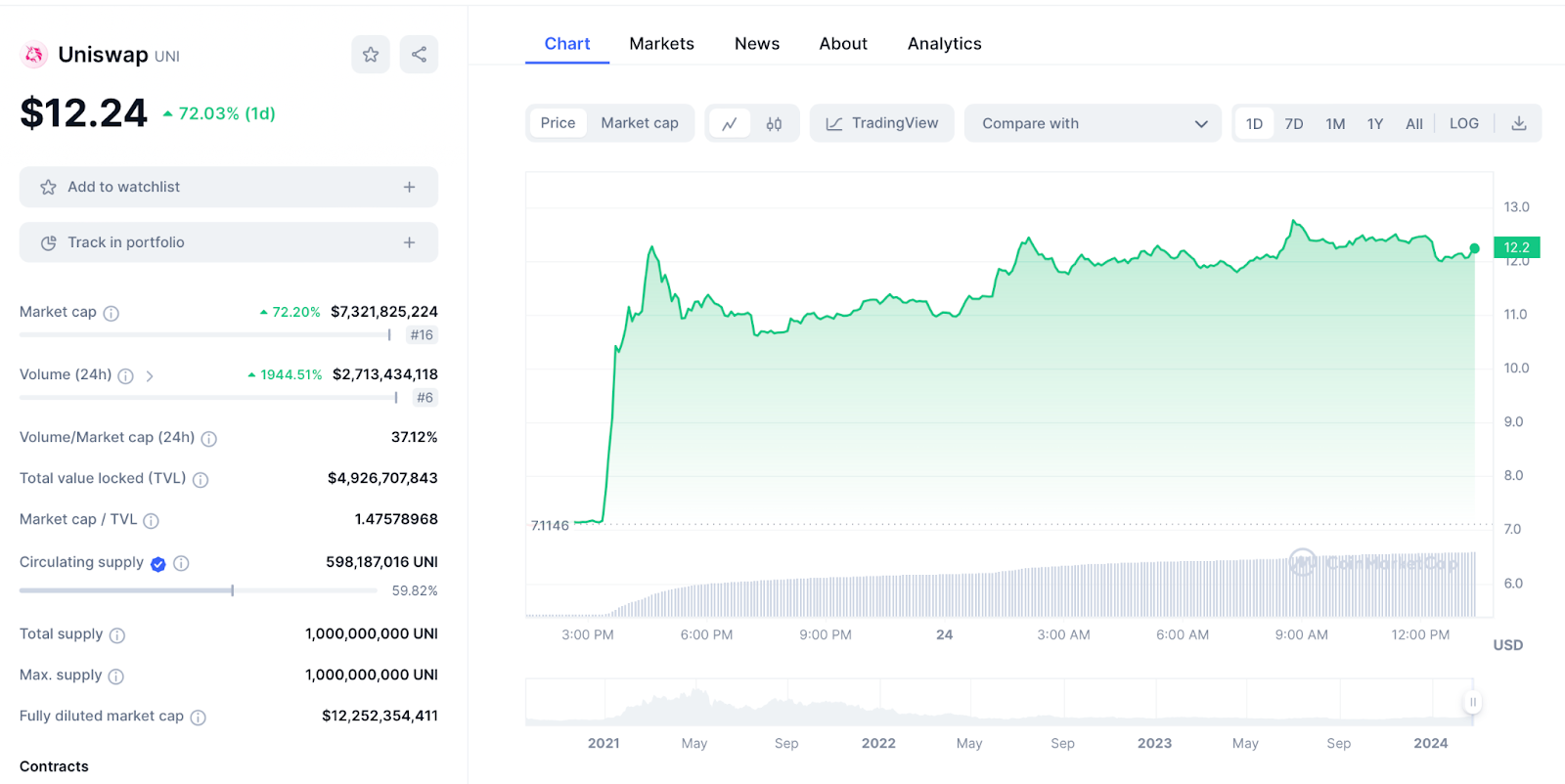
Task: Open Fully diluted market cap info icon
Action: click(x=198, y=718)
